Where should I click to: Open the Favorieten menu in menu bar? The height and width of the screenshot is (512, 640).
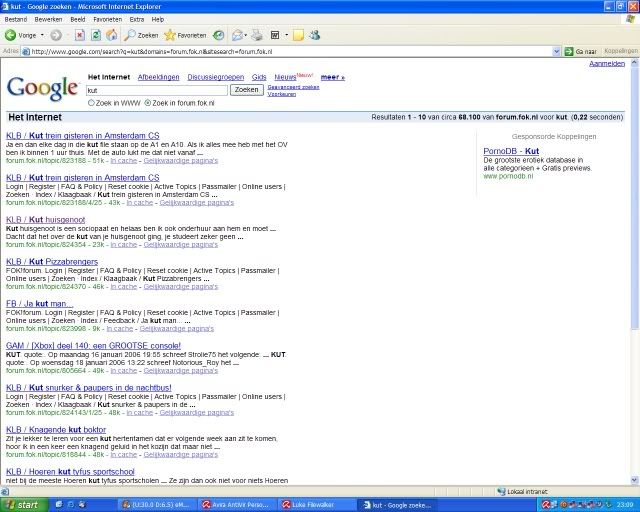(108, 19)
